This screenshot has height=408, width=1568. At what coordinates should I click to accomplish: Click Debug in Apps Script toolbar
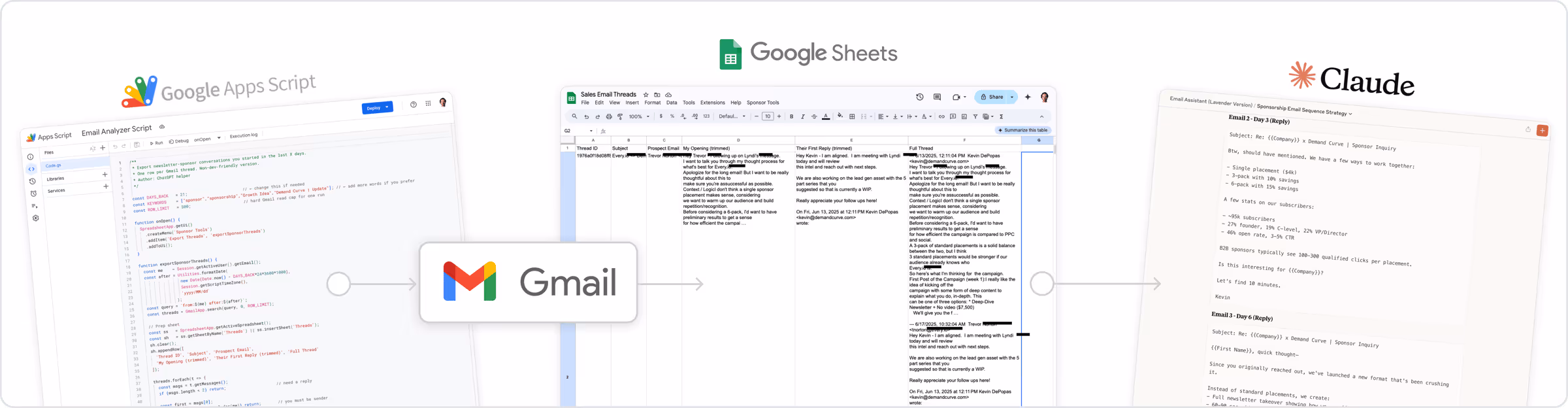(x=179, y=141)
